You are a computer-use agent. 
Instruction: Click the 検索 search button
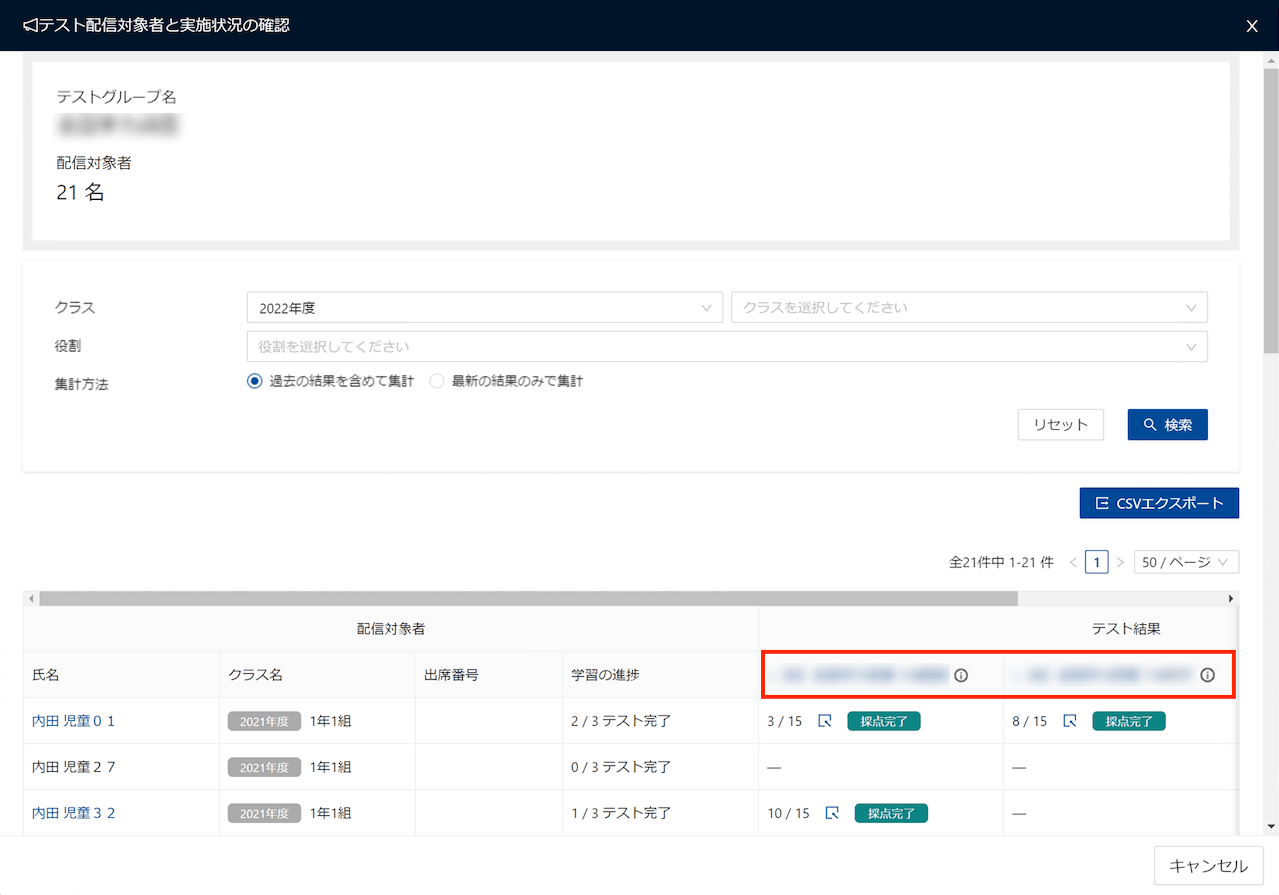point(1167,425)
